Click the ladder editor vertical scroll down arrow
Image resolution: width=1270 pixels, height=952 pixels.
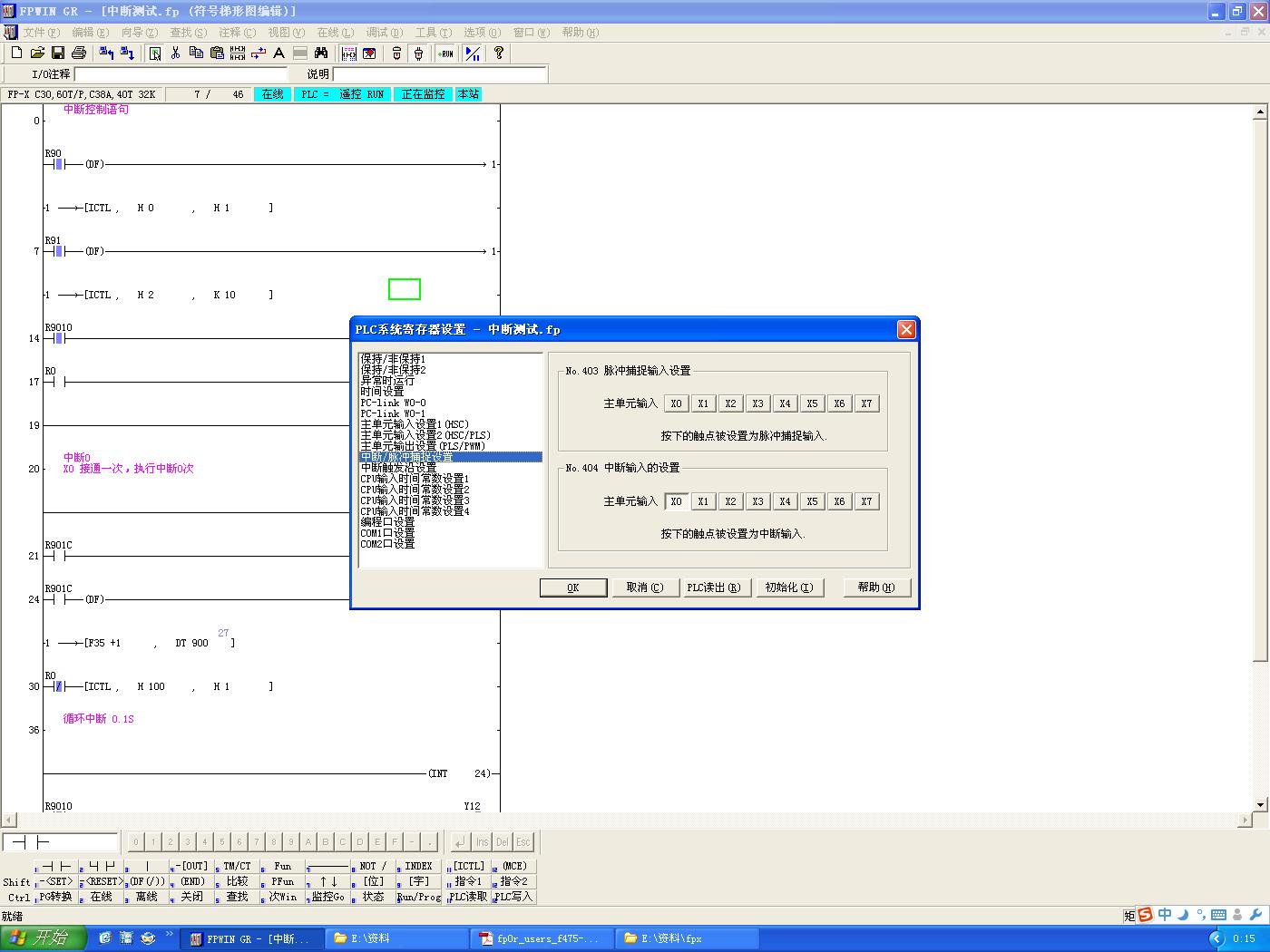pos(1260,804)
